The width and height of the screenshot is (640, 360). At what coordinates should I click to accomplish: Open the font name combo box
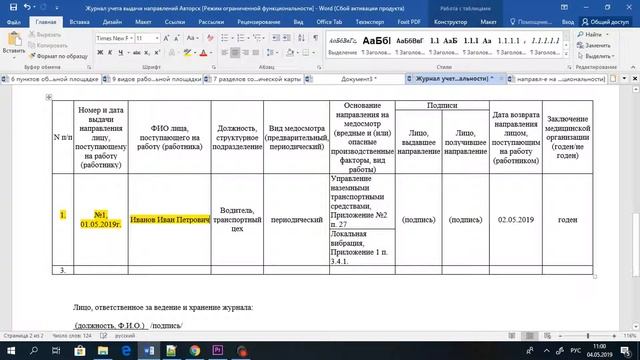click(x=115, y=38)
